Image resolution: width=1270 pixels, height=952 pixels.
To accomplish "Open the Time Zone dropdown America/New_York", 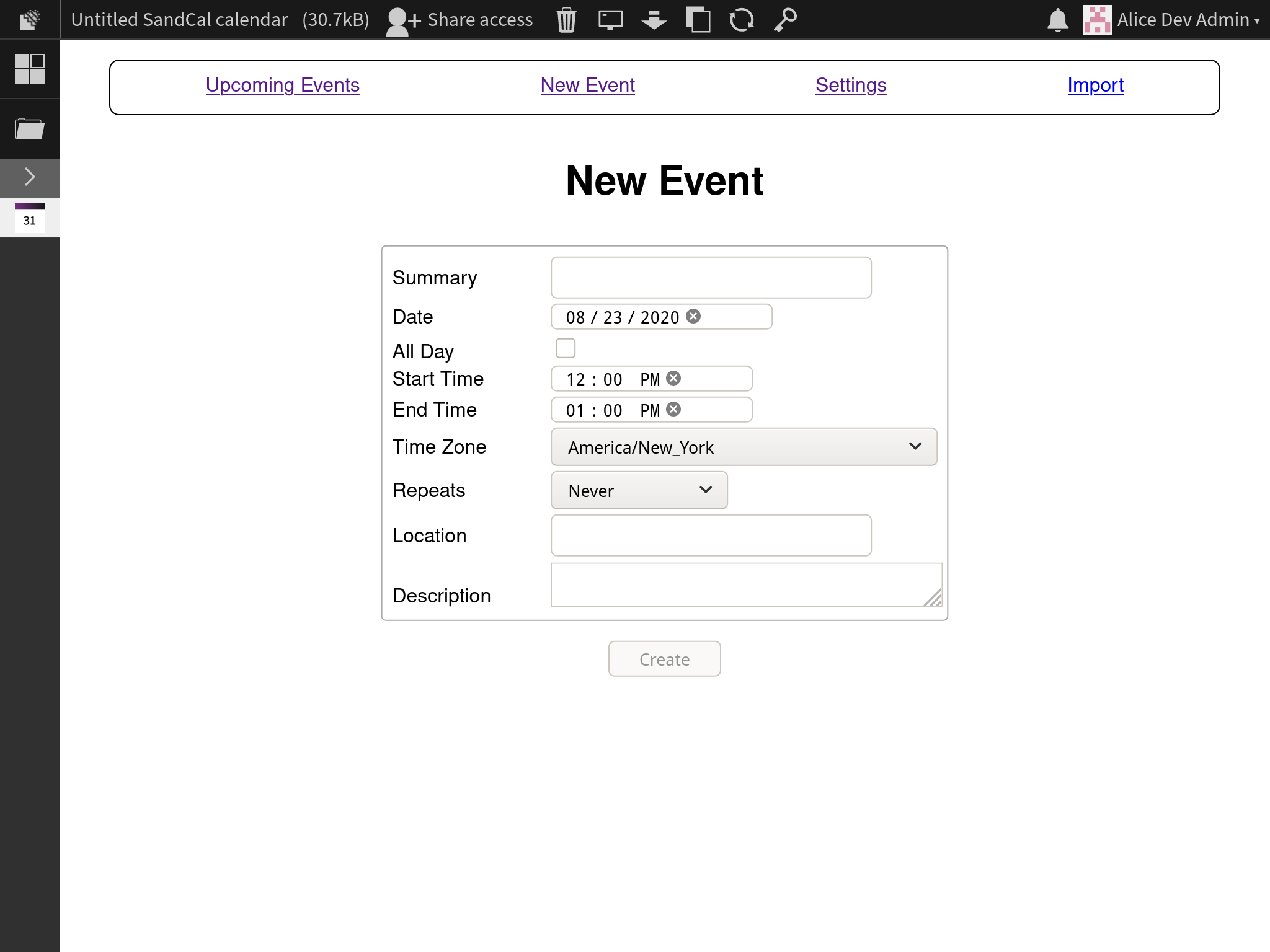I will 744,447.
